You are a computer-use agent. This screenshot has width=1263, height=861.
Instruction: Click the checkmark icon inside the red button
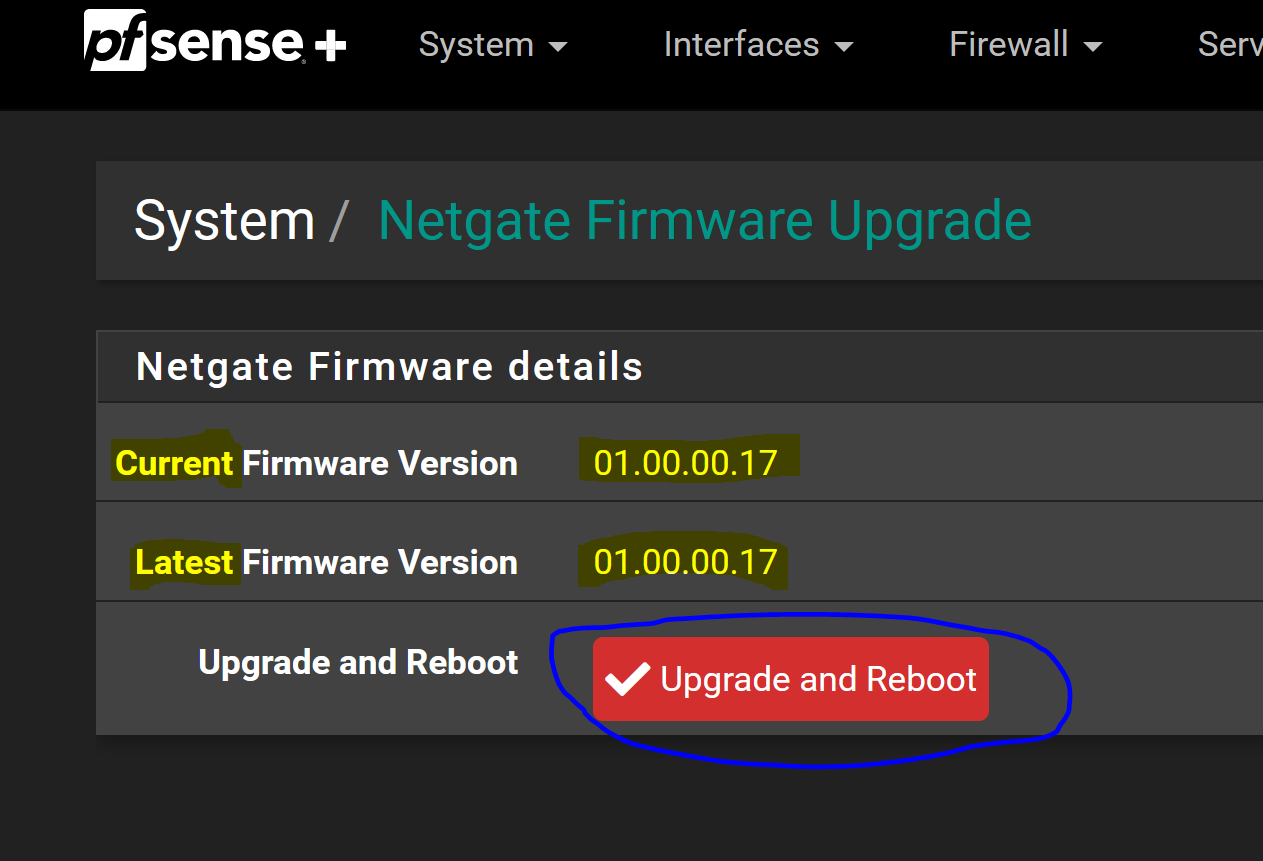[628, 680]
